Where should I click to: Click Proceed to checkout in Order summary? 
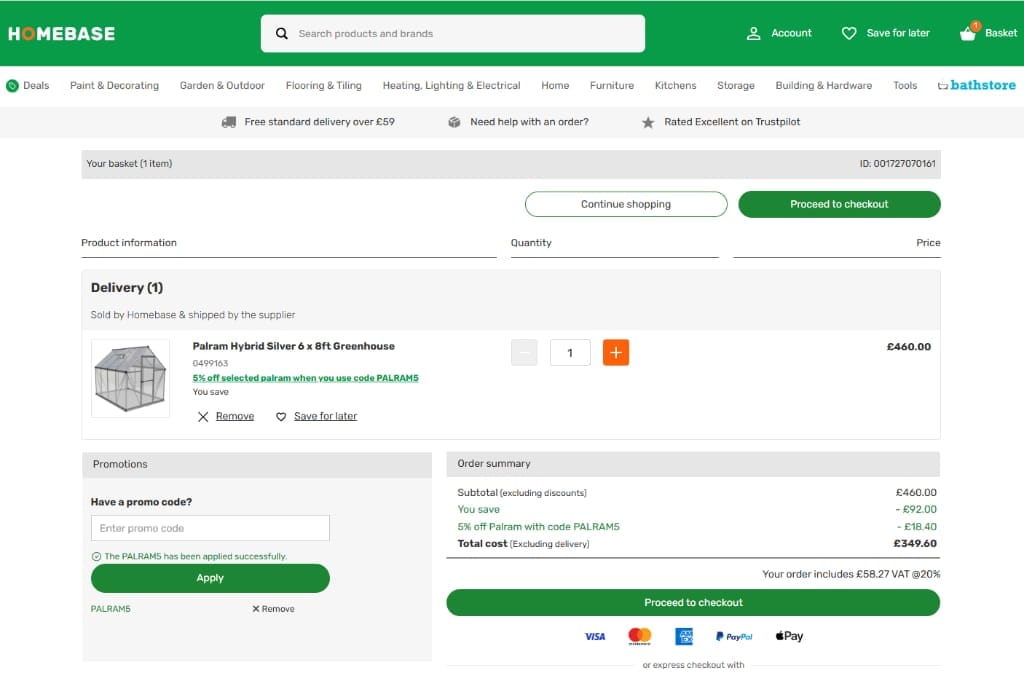693,602
